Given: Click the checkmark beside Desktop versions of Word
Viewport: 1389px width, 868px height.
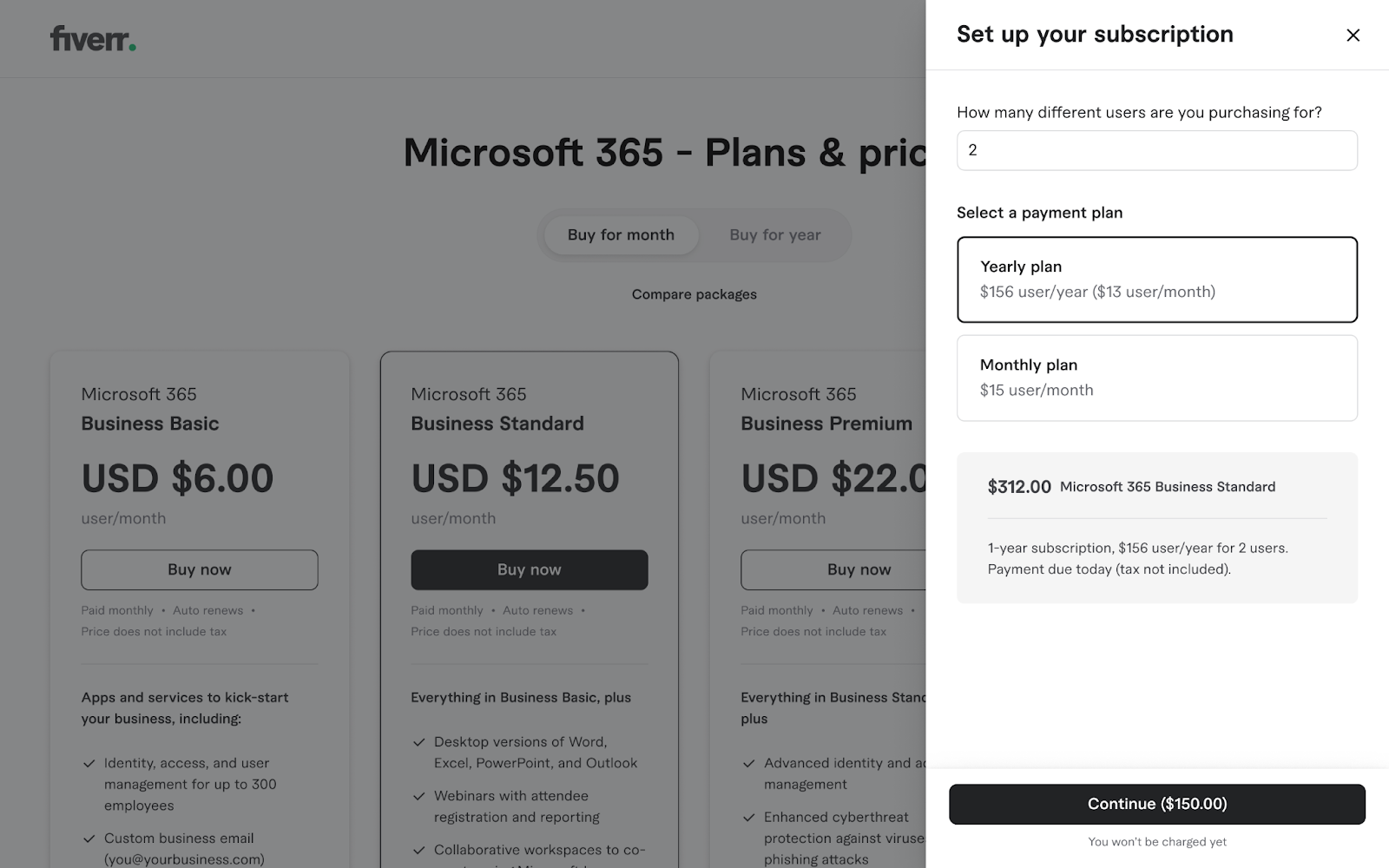Looking at the screenshot, I should coord(418,742).
